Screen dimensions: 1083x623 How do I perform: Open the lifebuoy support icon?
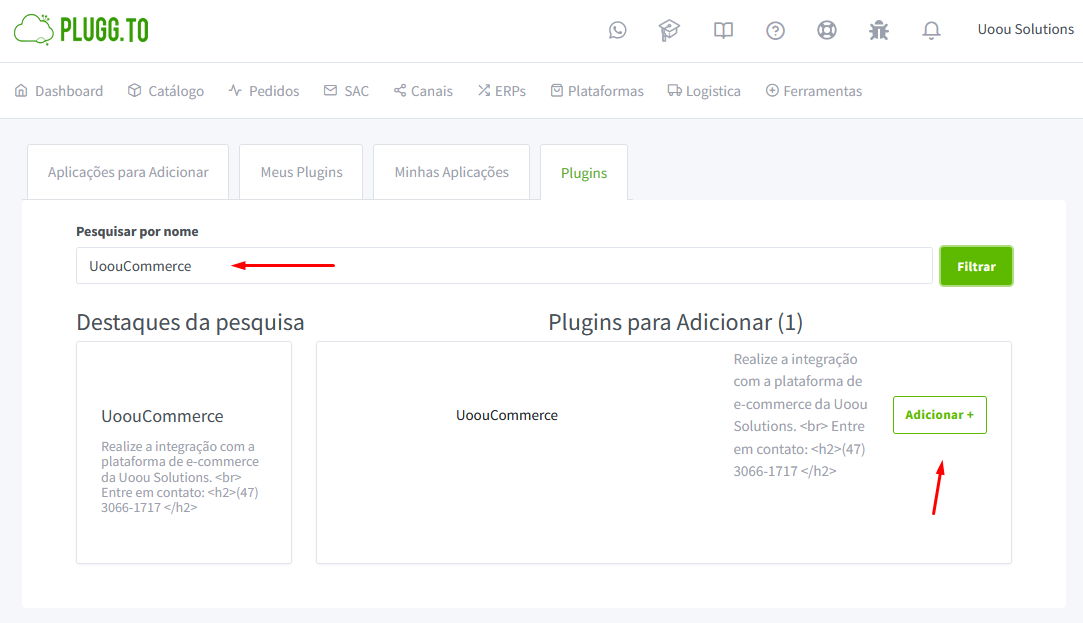point(827,30)
